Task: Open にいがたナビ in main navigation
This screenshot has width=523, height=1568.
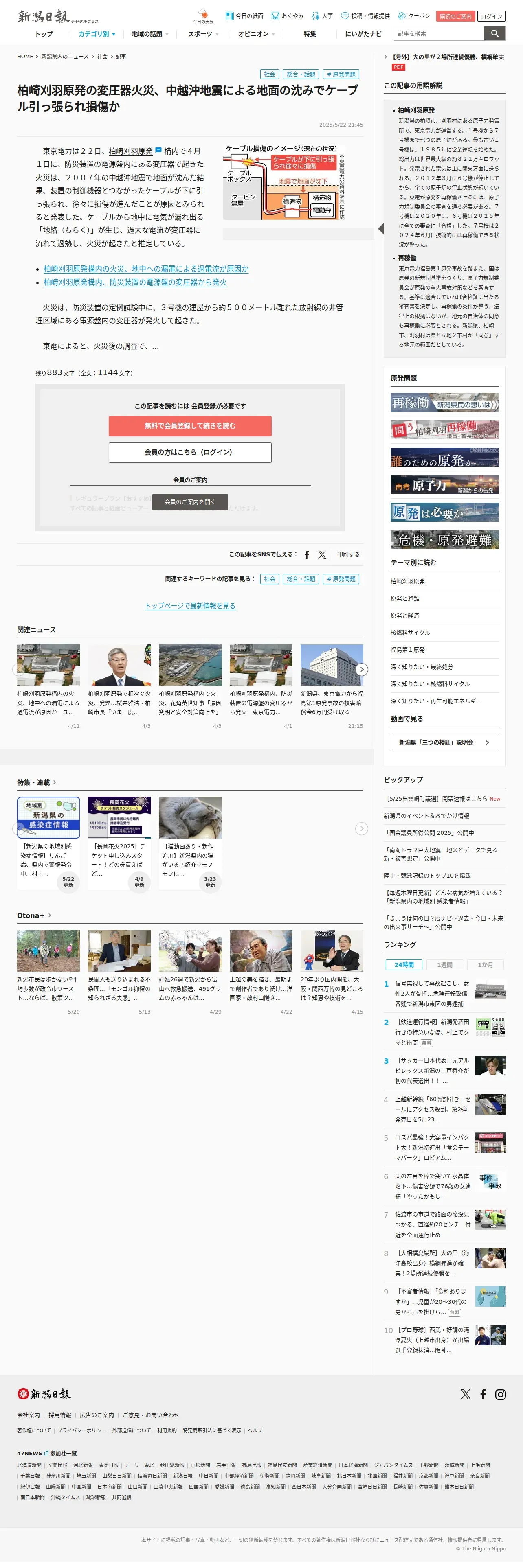Action: 363,34
